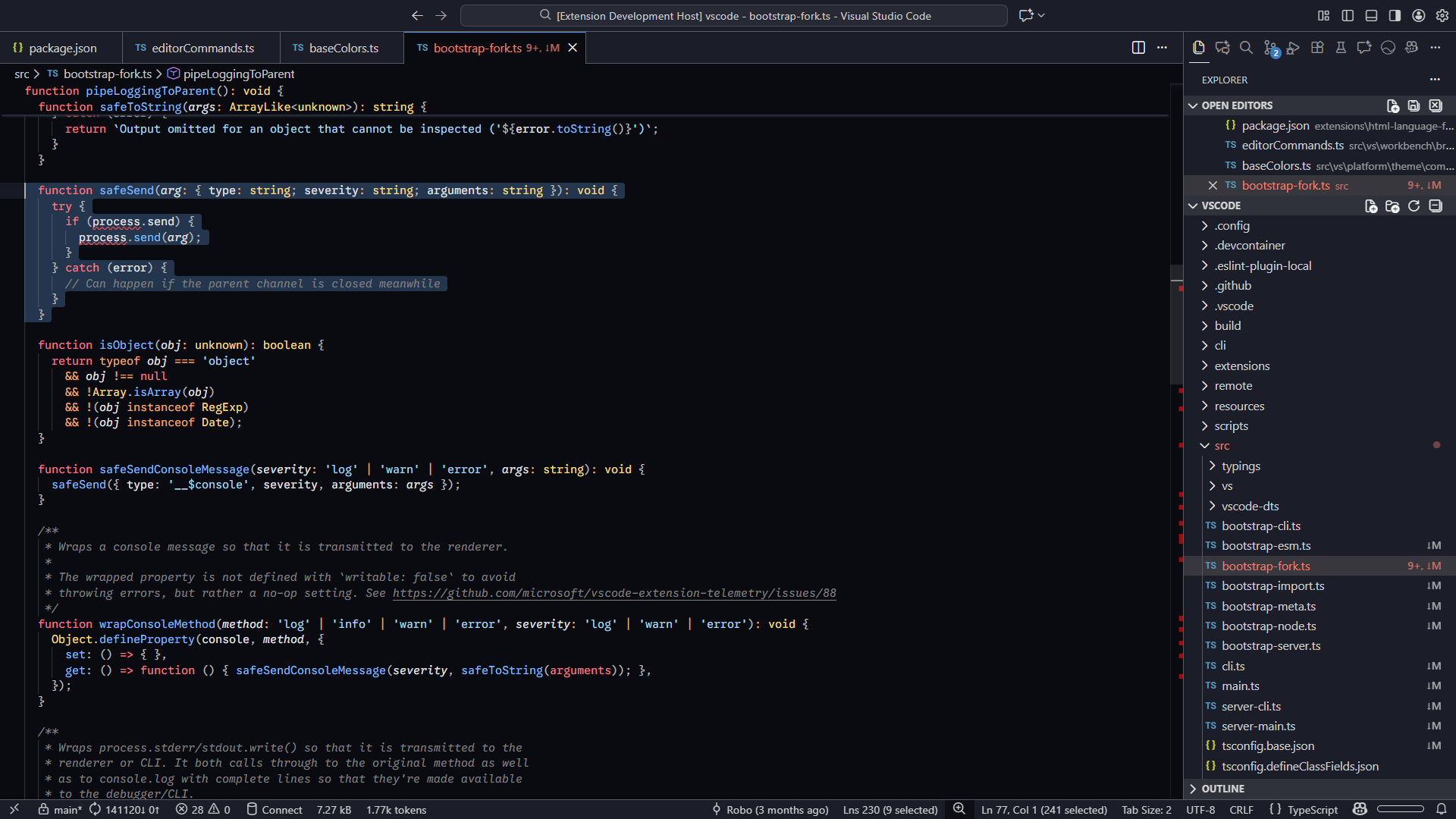This screenshot has height=819, width=1456.
Task: Open the Extensions view
Action: [1317, 47]
